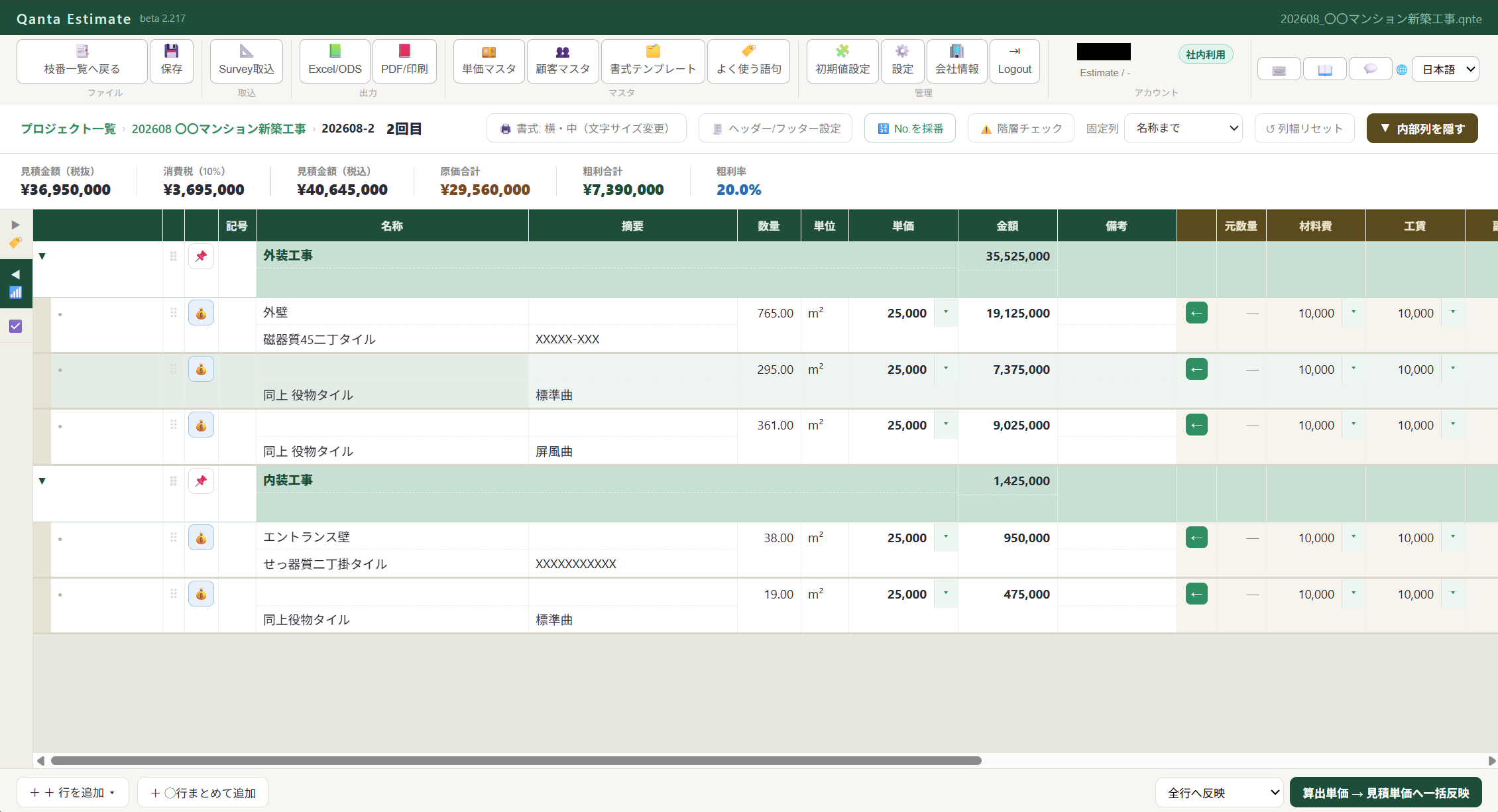Image resolution: width=1498 pixels, height=812 pixels.
Task: Click money bag icon on エントランス壁 row
Action: [x=201, y=538]
